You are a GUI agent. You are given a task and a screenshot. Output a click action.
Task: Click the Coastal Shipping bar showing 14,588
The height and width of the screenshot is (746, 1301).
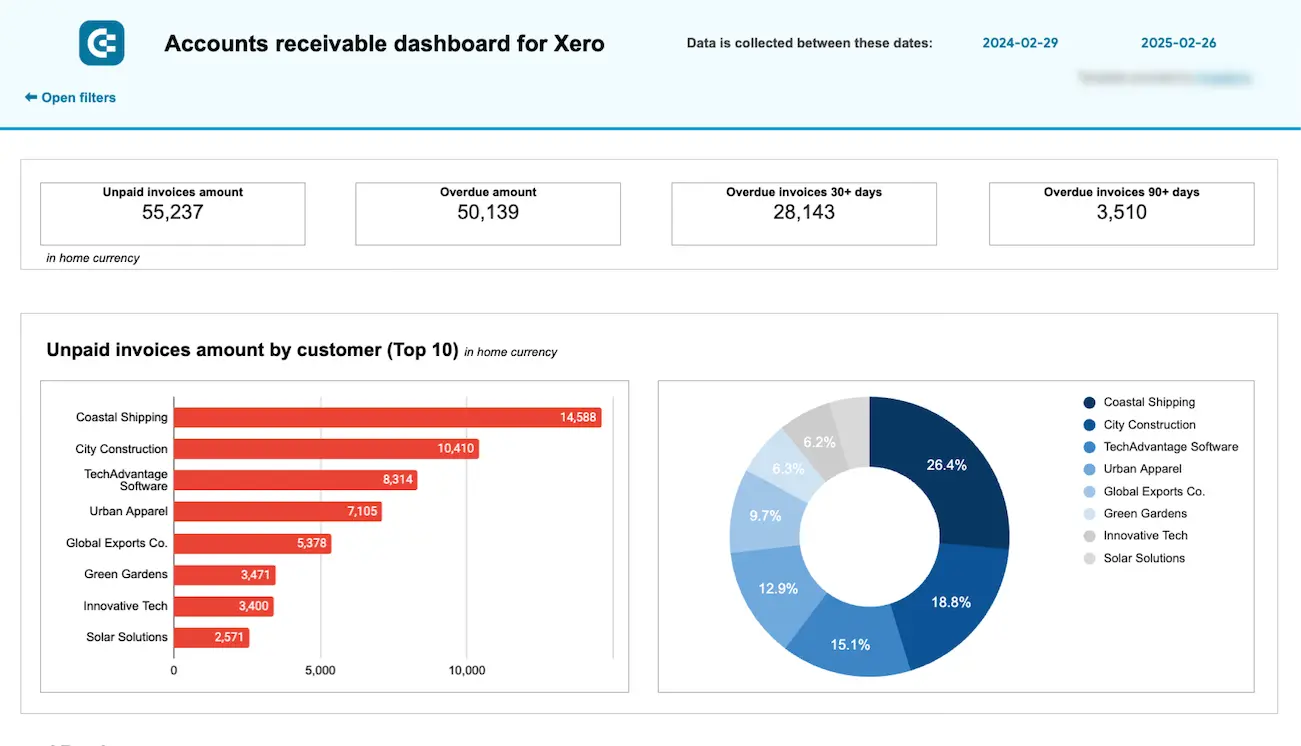tap(387, 417)
